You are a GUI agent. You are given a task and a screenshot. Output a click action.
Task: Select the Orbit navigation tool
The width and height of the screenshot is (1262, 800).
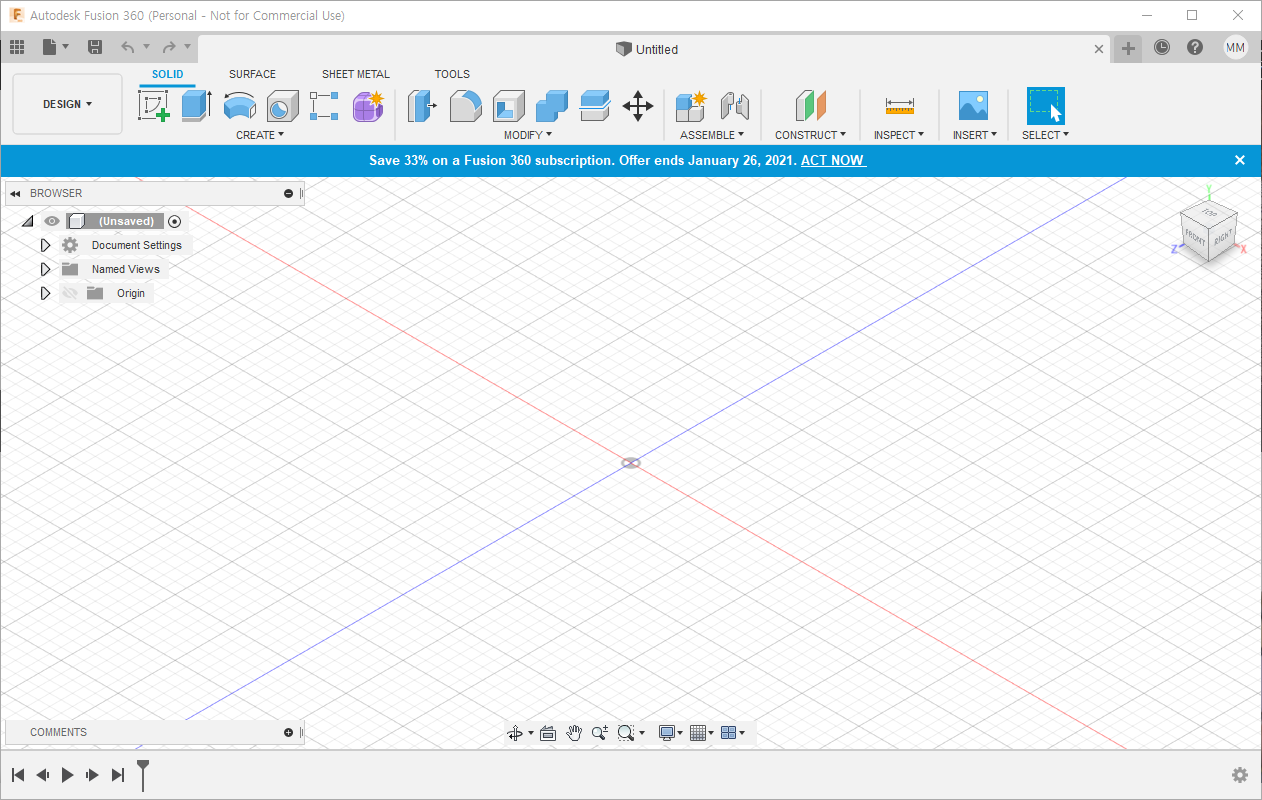515,733
